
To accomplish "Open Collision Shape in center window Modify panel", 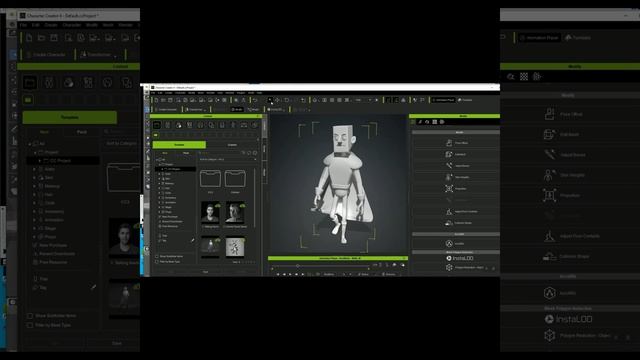I will tap(458, 223).
